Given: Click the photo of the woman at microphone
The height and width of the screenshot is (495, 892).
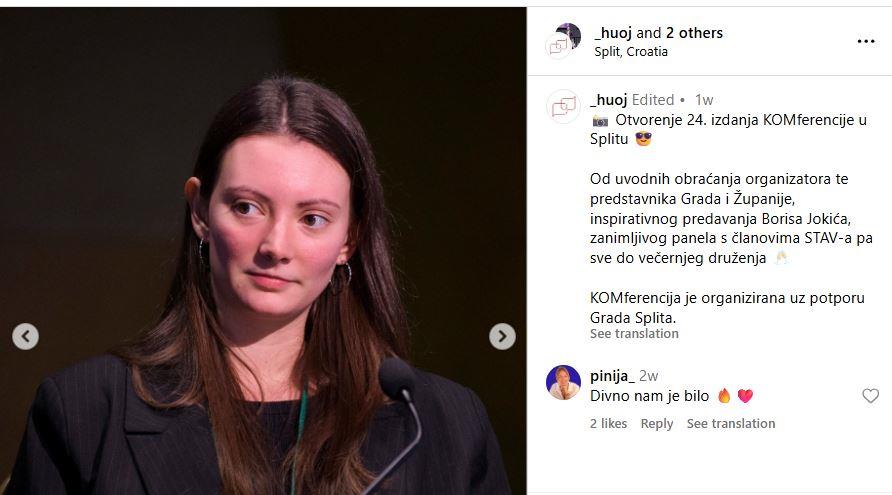Looking at the screenshot, I should (x=263, y=250).
